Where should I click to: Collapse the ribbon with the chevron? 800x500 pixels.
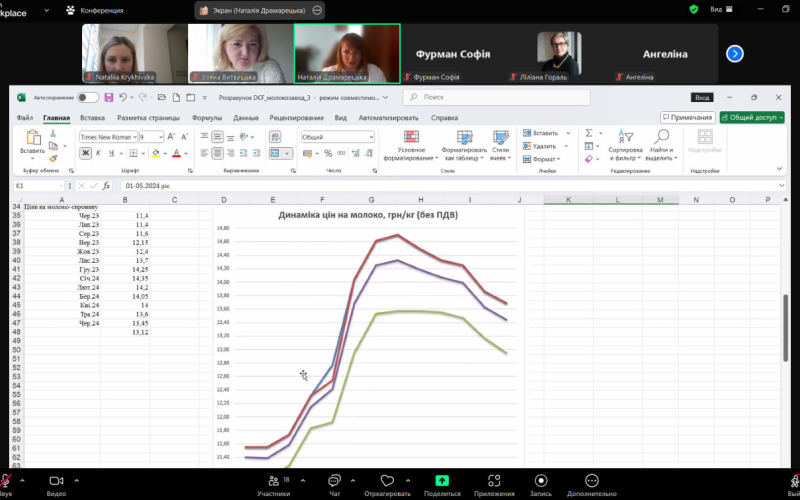[x=779, y=169]
